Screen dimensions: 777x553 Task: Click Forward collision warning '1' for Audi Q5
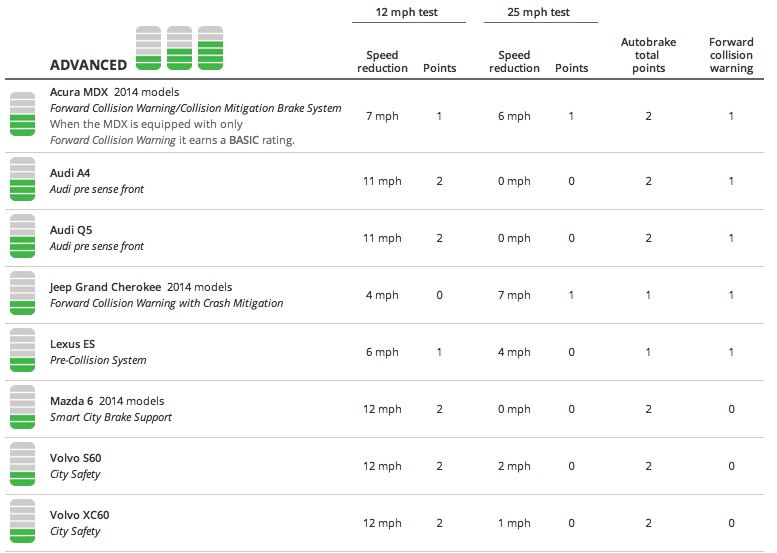point(731,238)
